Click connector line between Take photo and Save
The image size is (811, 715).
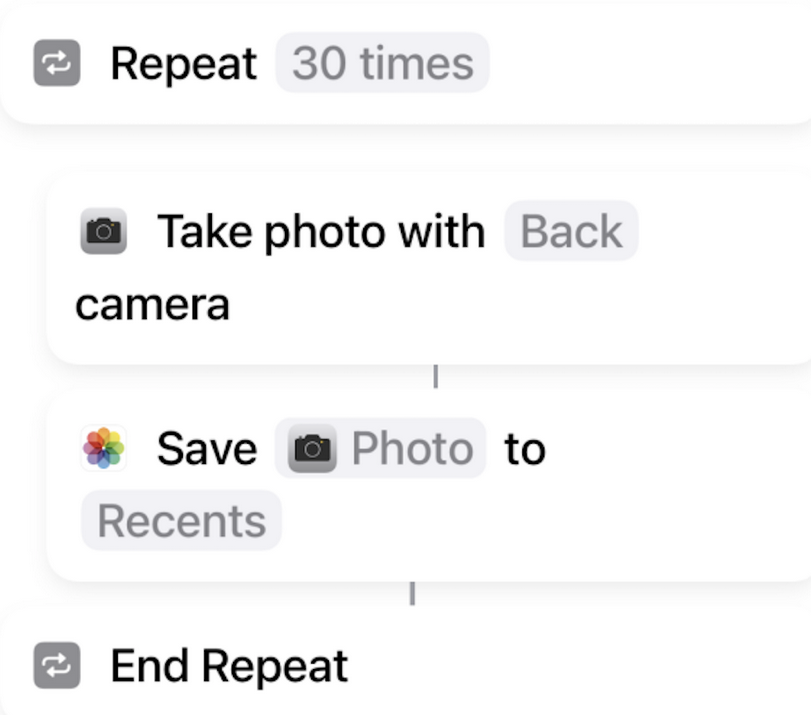(x=435, y=377)
